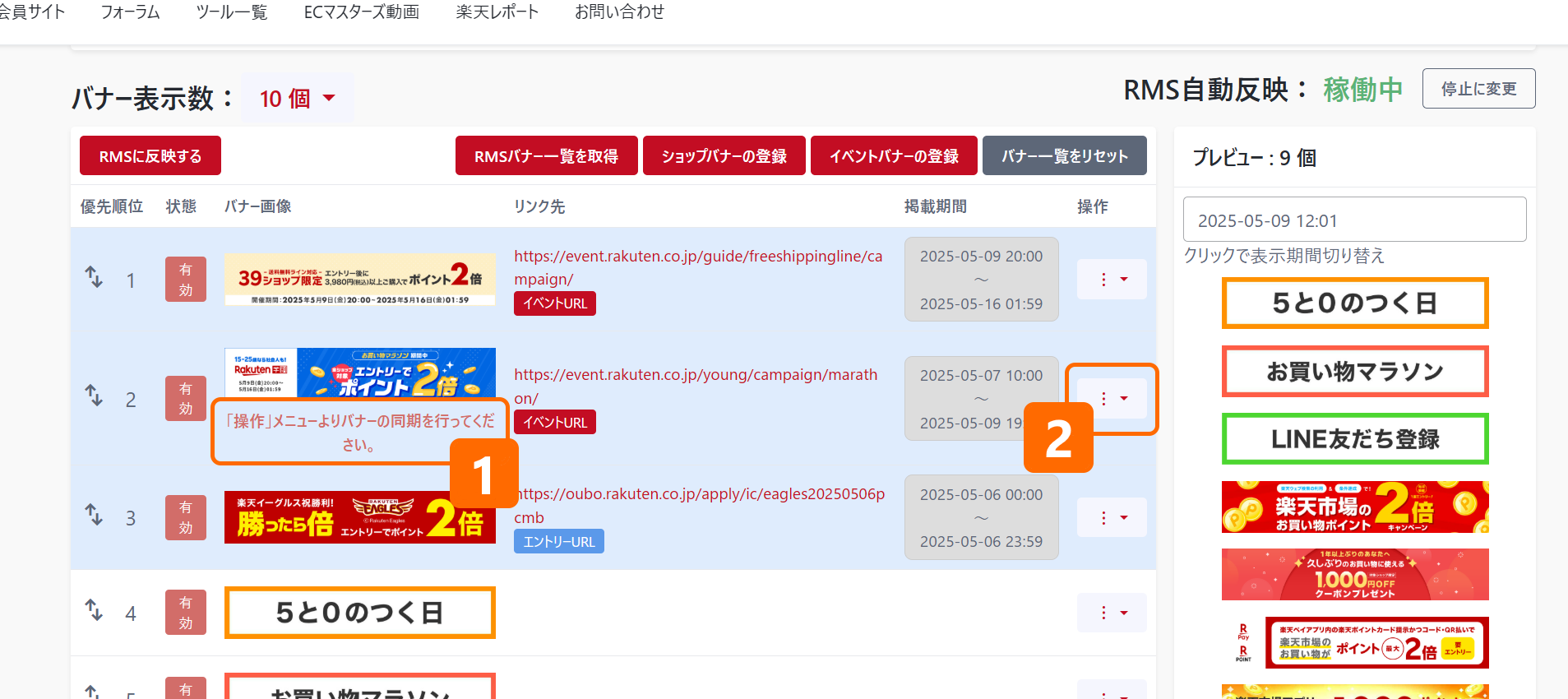Click 稼働中 status text

[1363, 90]
